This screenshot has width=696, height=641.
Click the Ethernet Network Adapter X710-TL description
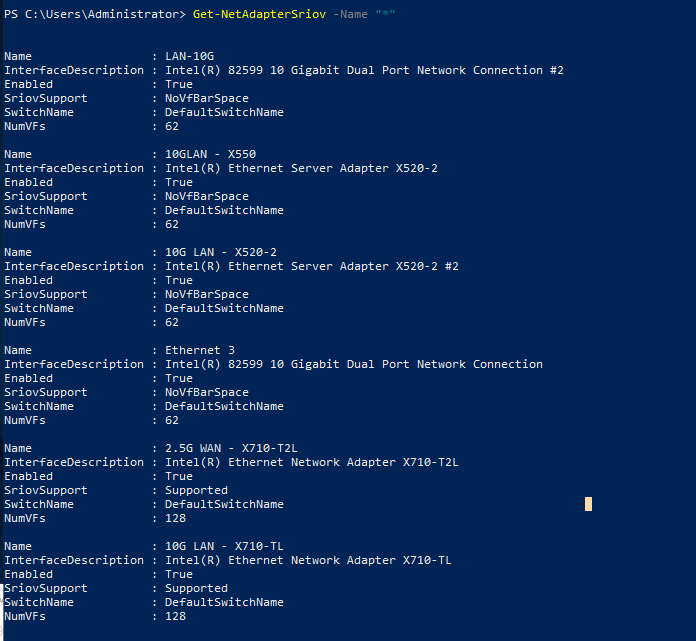pyautogui.click(x=308, y=560)
